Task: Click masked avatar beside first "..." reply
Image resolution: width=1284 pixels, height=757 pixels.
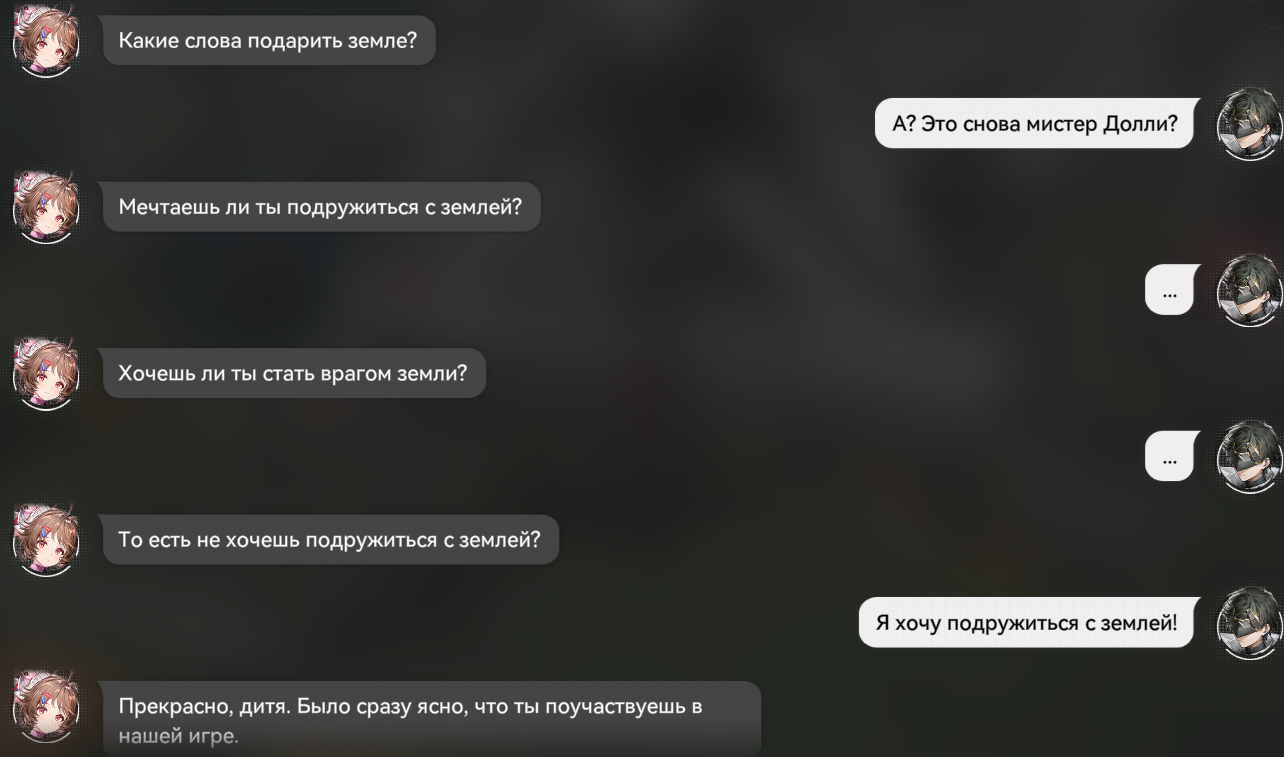Action: click(1249, 291)
